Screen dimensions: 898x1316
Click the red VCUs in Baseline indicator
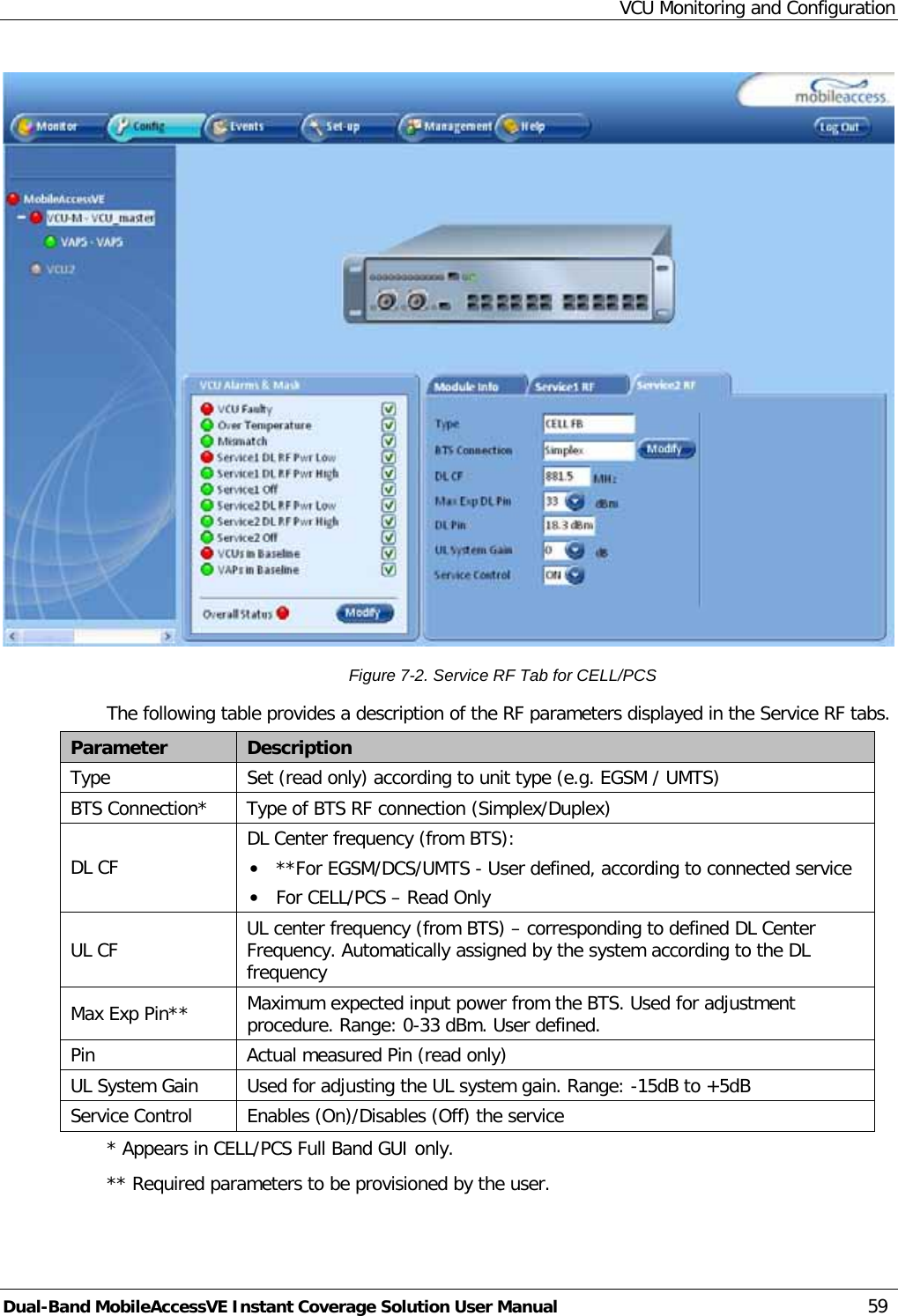pyautogui.click(x=207, y=553)
